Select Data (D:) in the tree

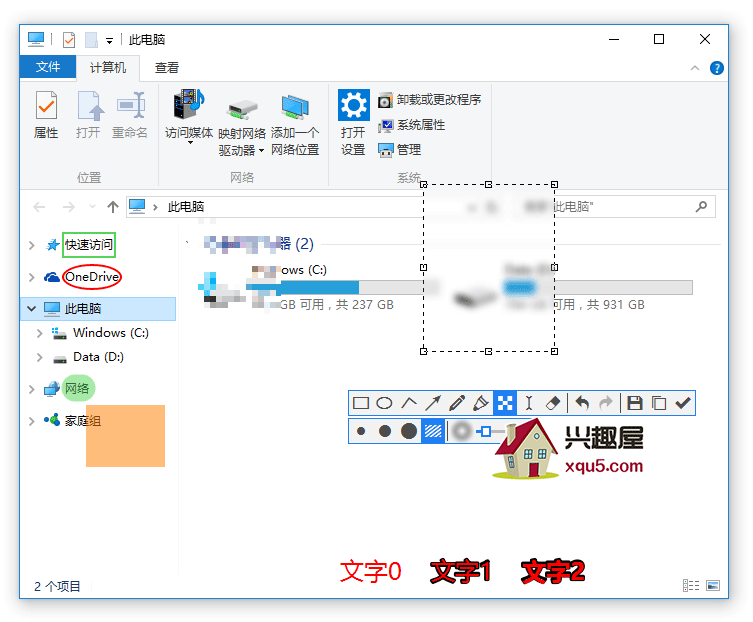(x=98, y=357)
